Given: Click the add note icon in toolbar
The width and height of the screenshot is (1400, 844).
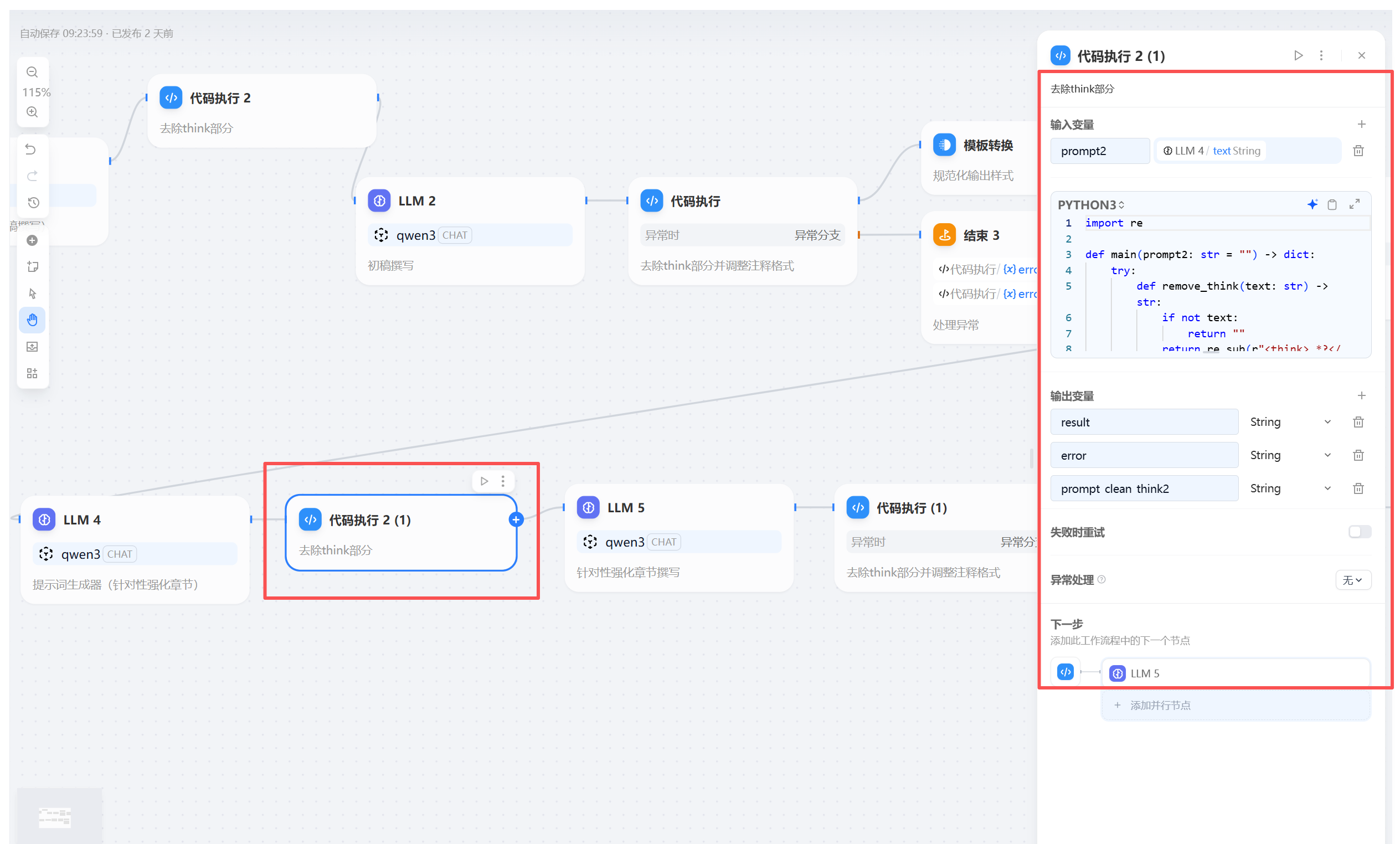Looking at the screenshot, I should (32, 266).
